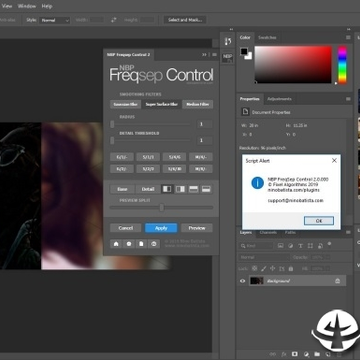
Task: Switch to the Adjustments tab
Action: pos(279,99)
